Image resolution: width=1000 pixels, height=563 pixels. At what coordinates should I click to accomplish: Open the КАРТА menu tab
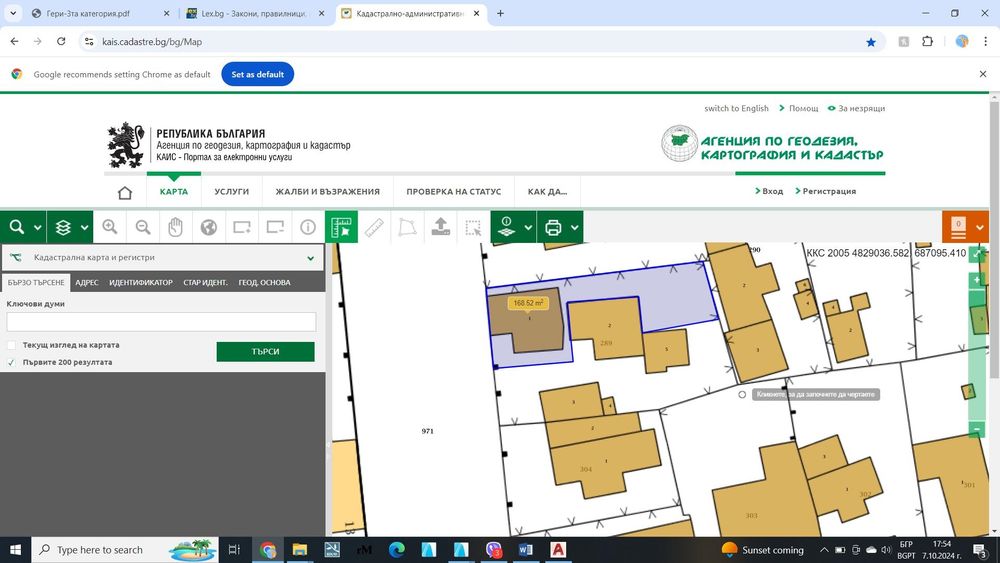[x=174, y=191]
